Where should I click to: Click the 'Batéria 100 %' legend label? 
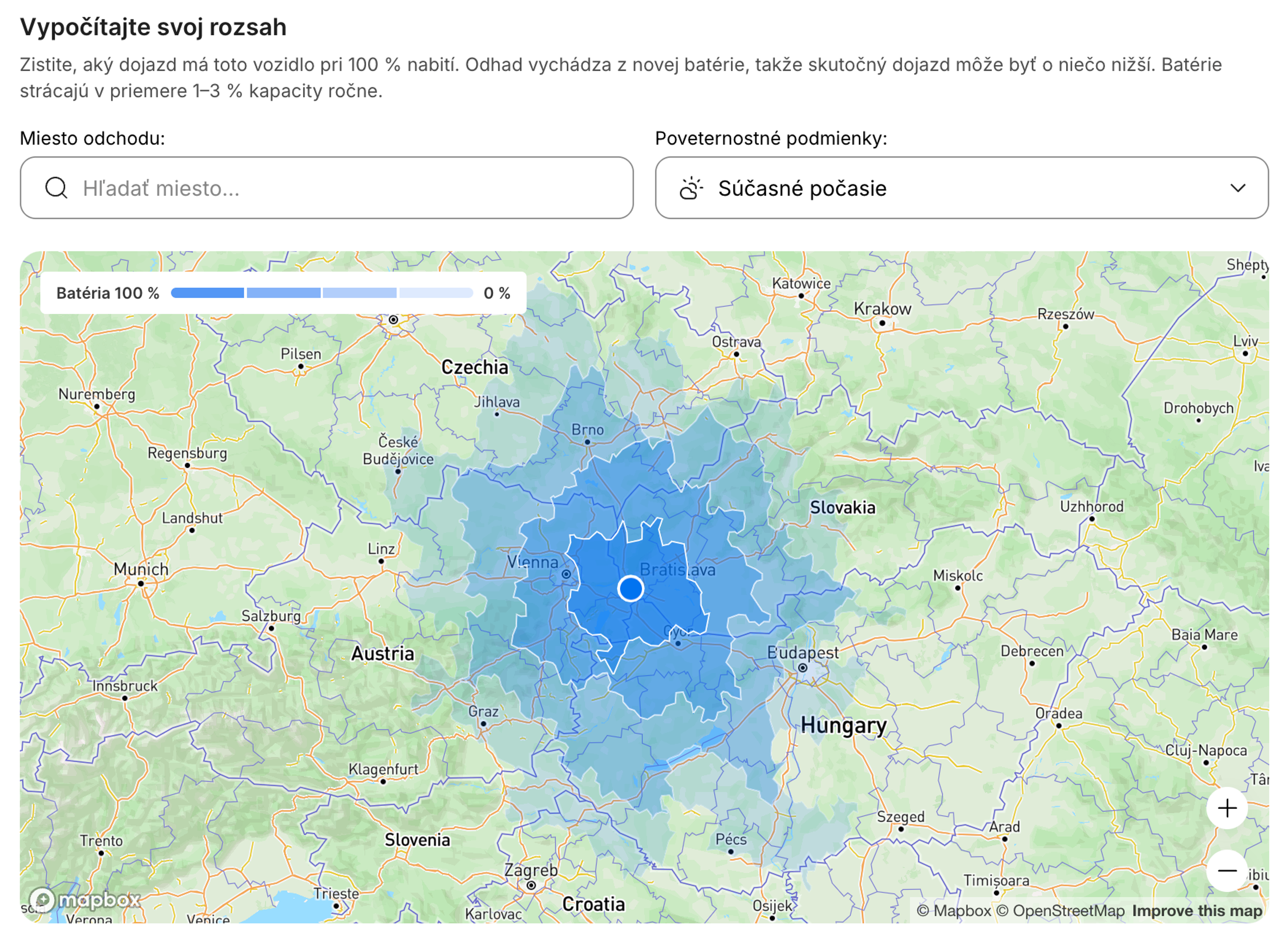108,293
